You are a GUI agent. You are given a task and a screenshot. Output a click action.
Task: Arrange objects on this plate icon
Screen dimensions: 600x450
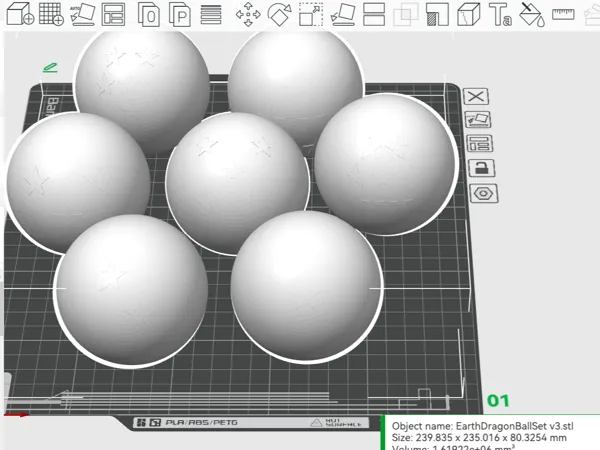click(x=480, y=143)
